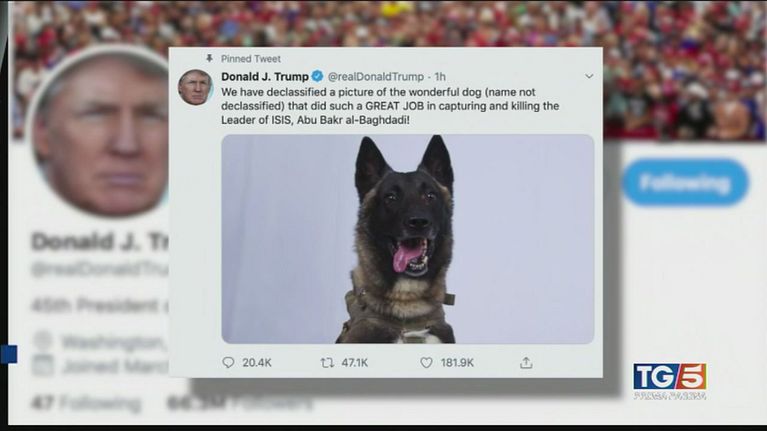Click the reply speech bubble icon
The height and width of the screenshot is (431, 767).
228,363
